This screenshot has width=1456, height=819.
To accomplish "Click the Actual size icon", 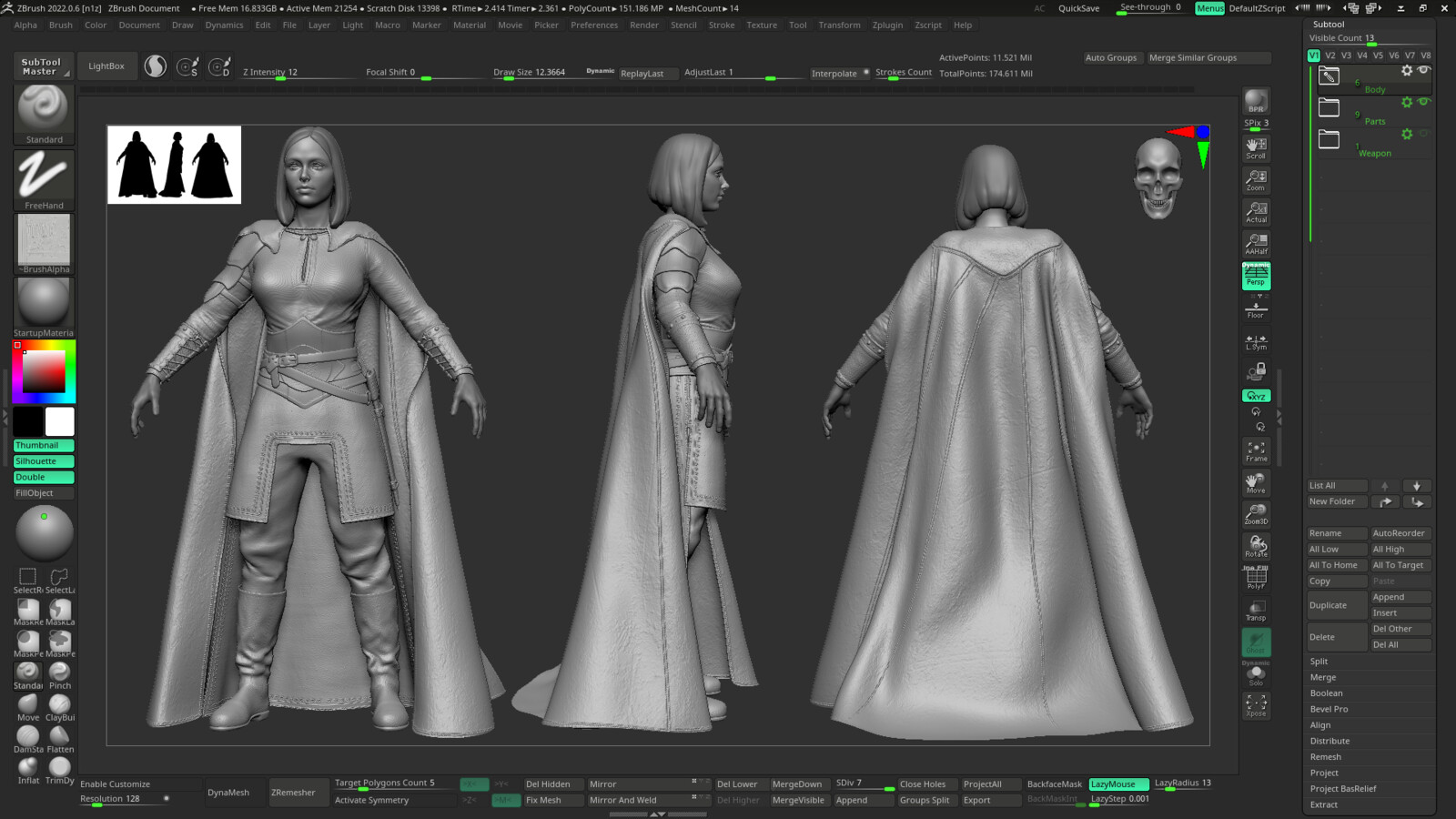I will coord(1256,213).
